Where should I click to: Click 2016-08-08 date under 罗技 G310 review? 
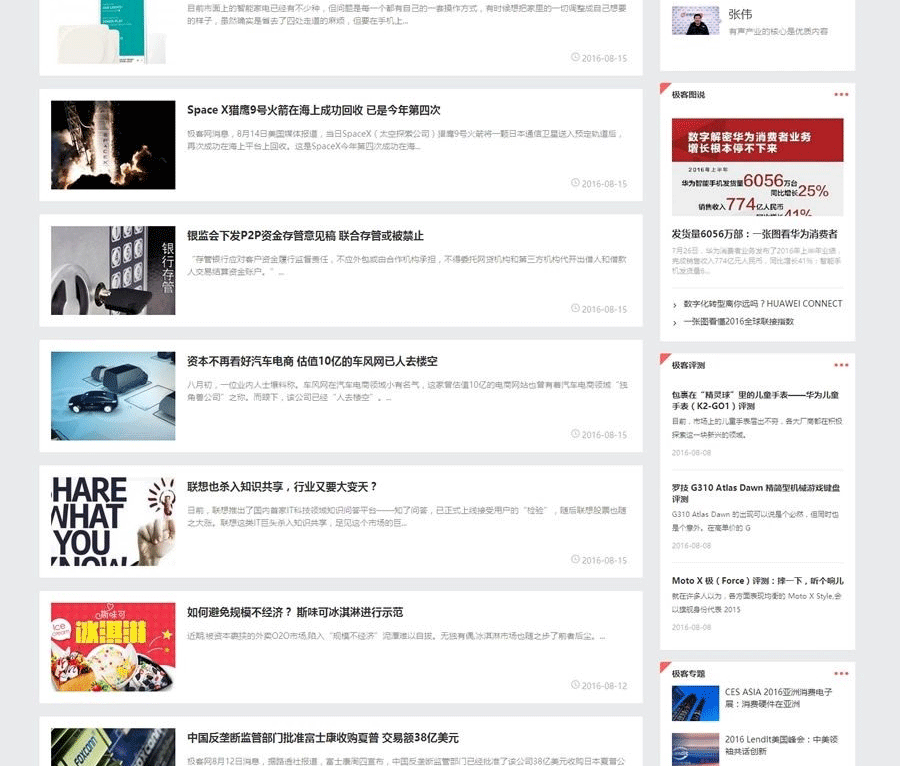click(x=691, y=546)
